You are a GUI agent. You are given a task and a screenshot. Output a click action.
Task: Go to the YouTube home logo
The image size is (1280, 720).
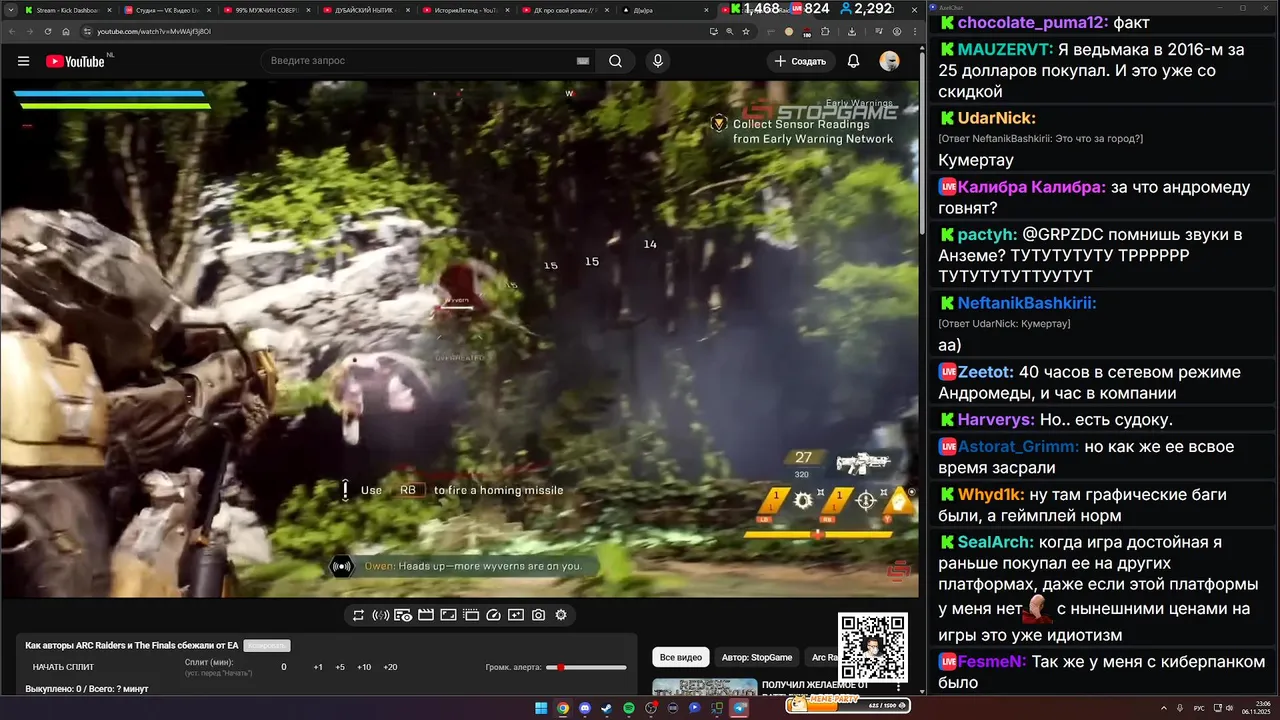click(x=75, y=61)
